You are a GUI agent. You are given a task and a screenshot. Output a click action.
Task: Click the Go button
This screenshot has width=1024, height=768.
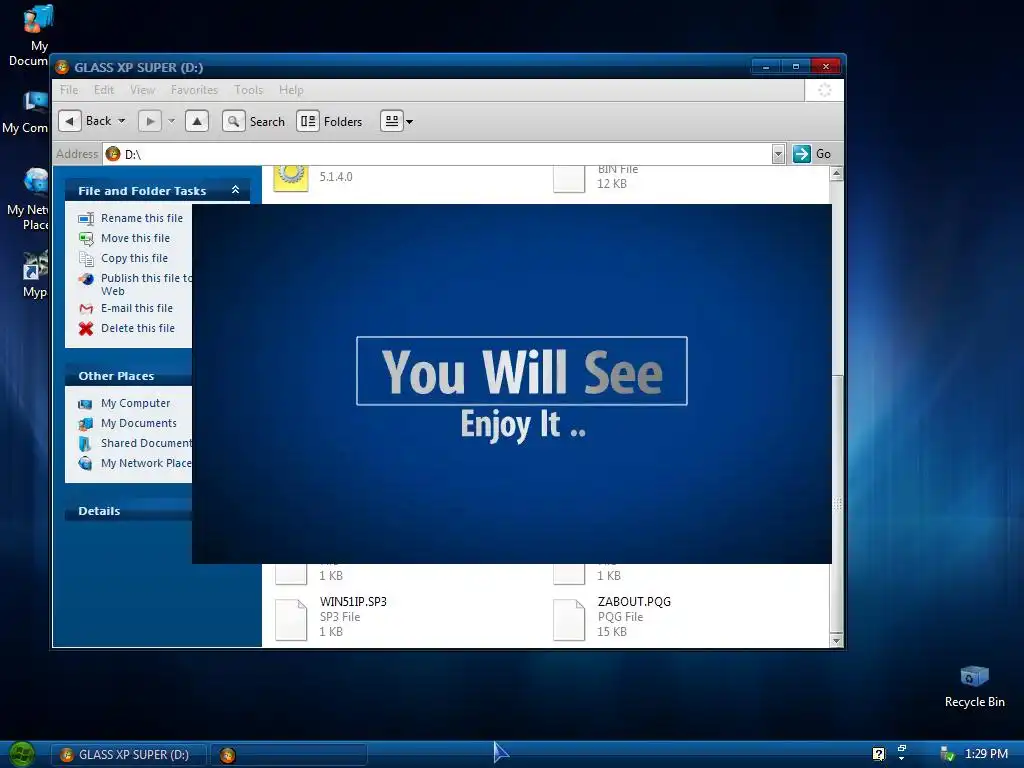click(x=812, y=154)
